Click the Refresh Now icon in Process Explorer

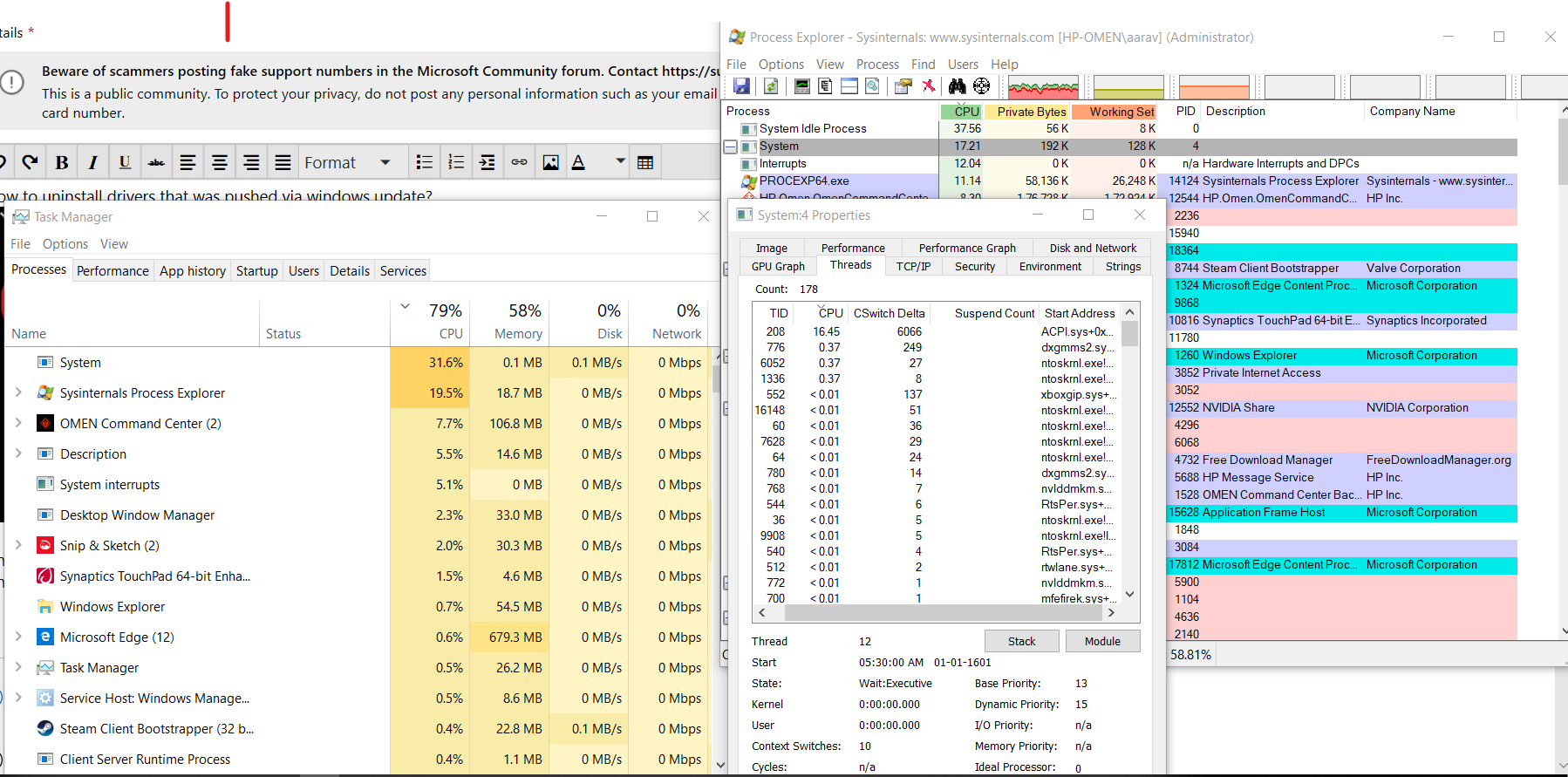771,86
